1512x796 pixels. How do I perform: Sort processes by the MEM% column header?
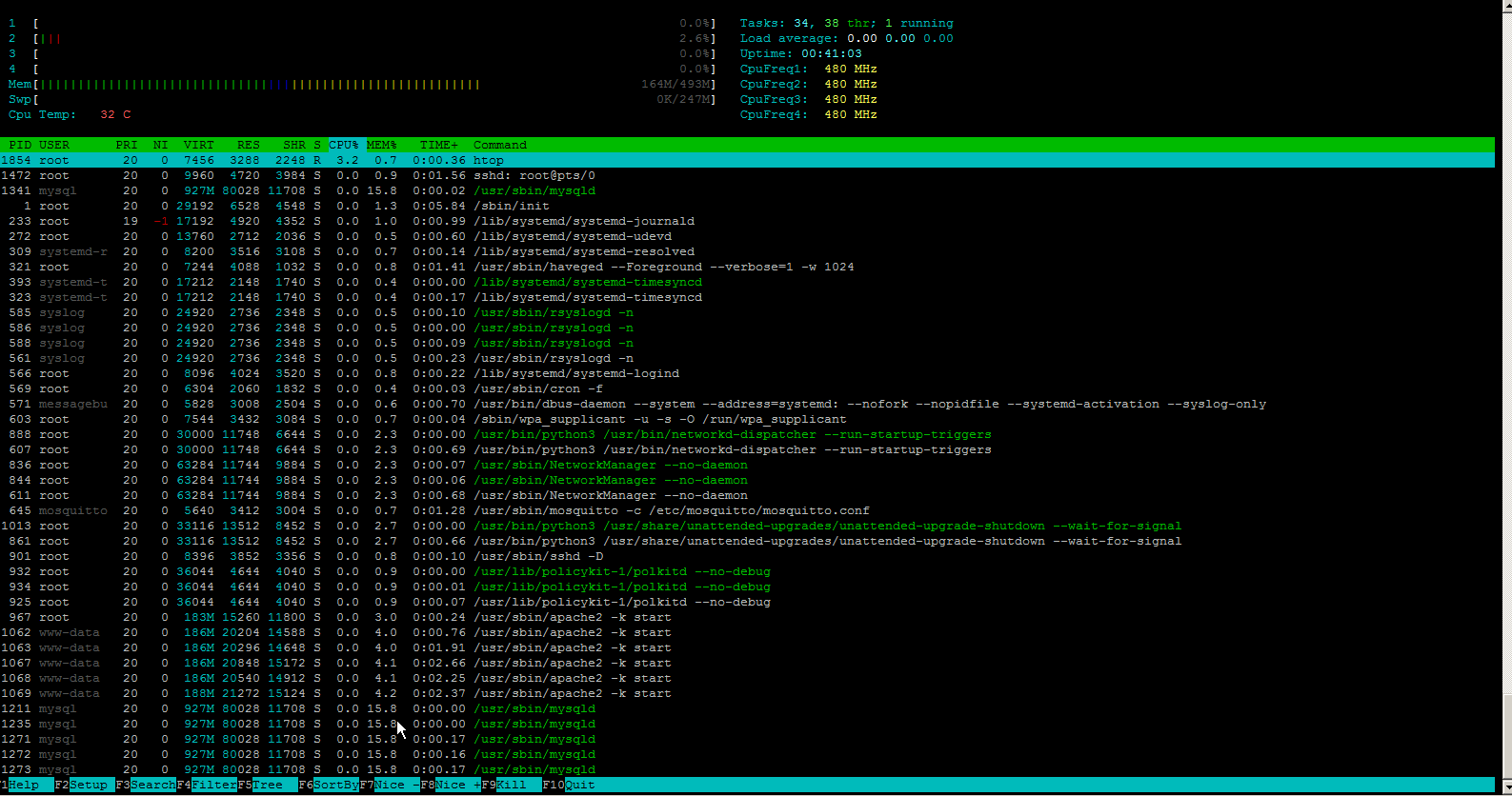coord(381,145)
